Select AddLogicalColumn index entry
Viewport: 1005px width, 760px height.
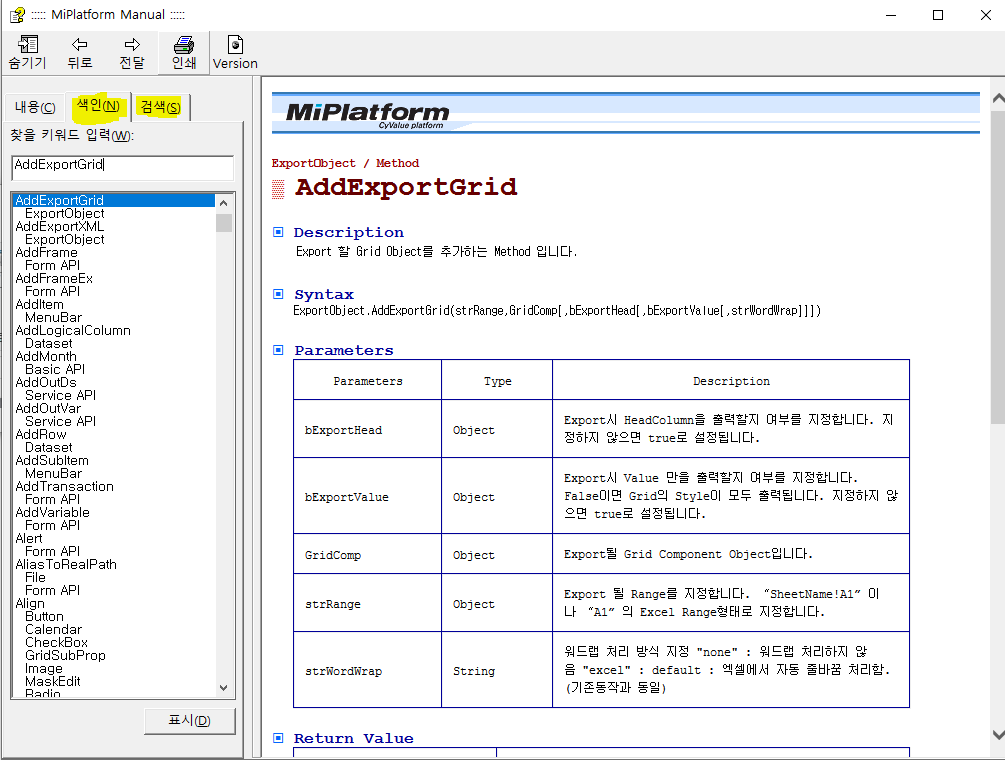72,331
